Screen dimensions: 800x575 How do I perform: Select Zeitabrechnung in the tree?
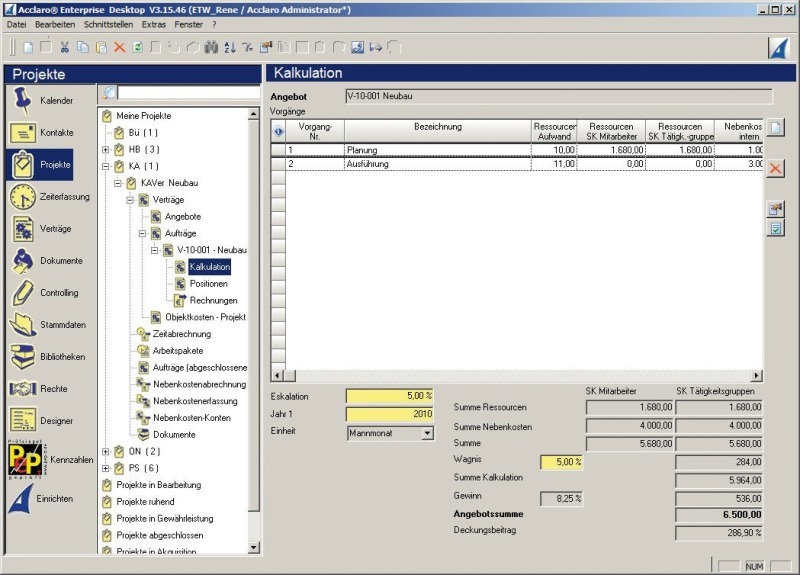pyautogui.click(x=182, y=334)
